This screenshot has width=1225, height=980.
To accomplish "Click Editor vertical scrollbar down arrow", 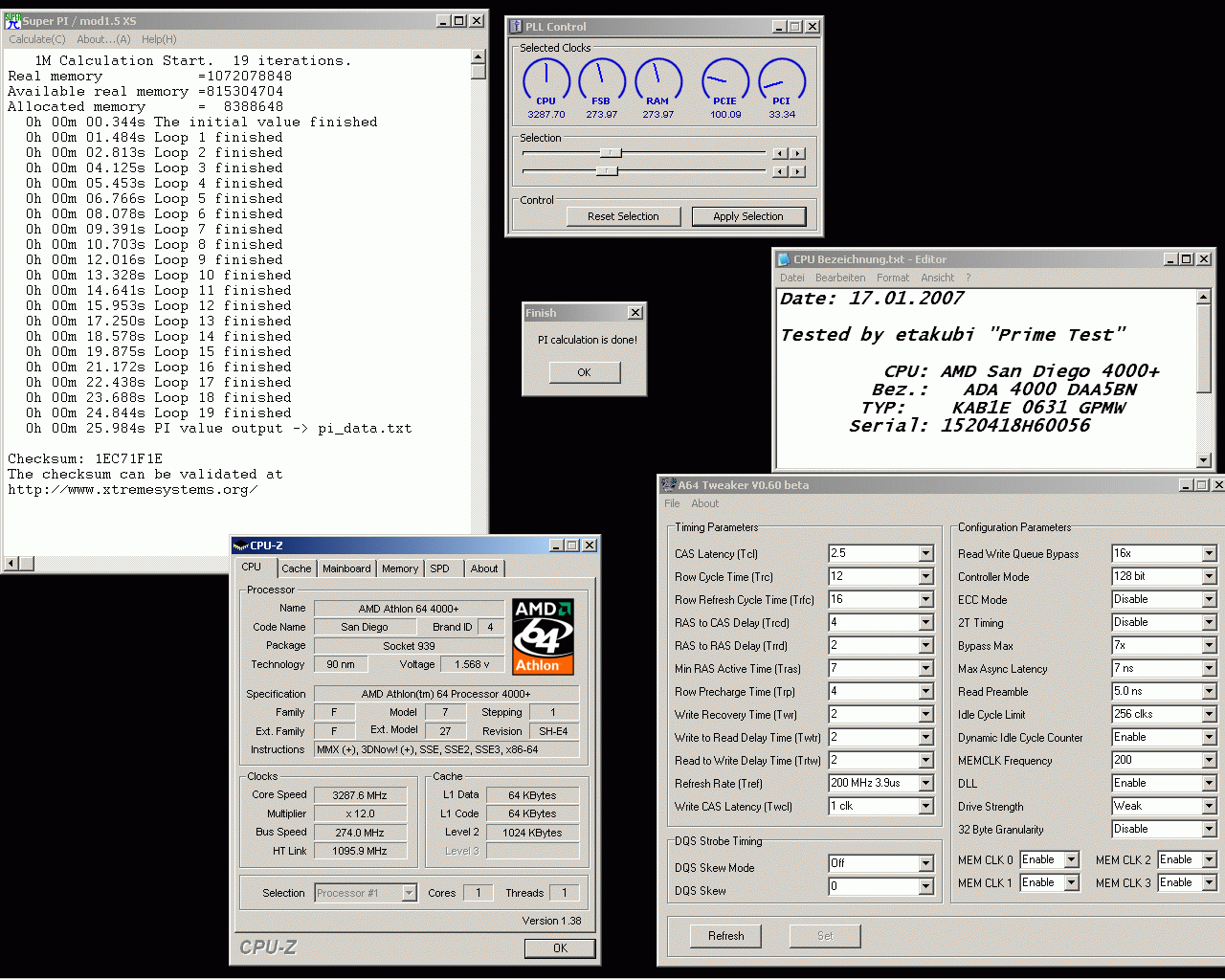I will 1204,460.
